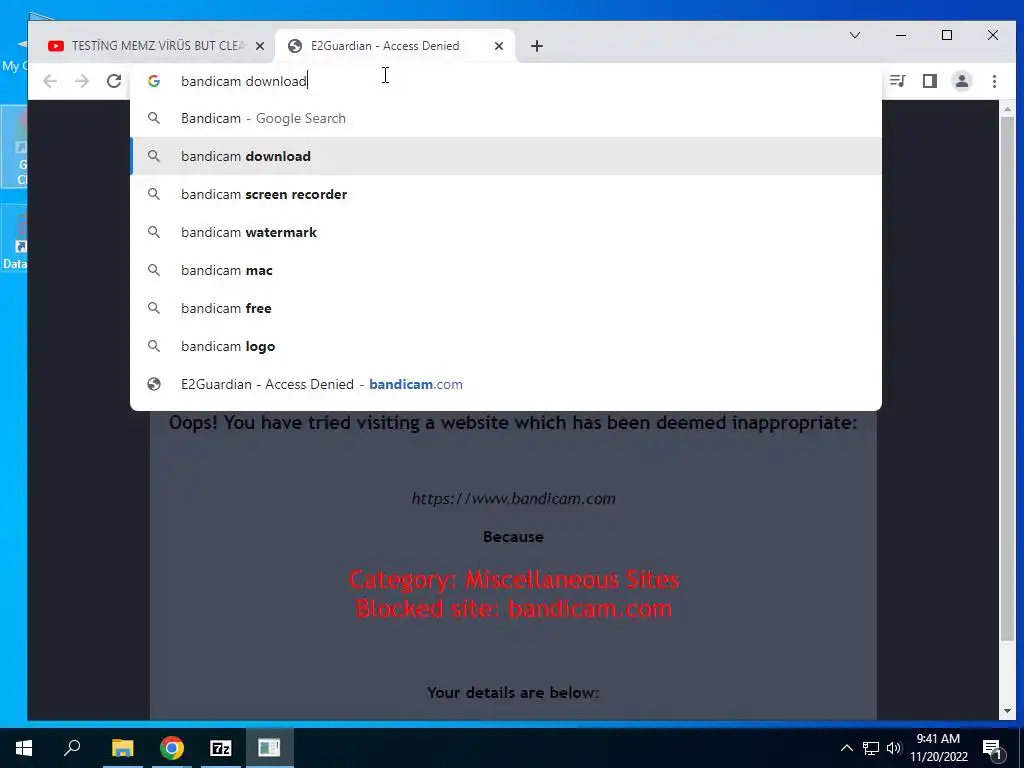Minimize the Chrome window
Image resolution: width=1024 pixels, height=768 pixels.
point(901,35)
